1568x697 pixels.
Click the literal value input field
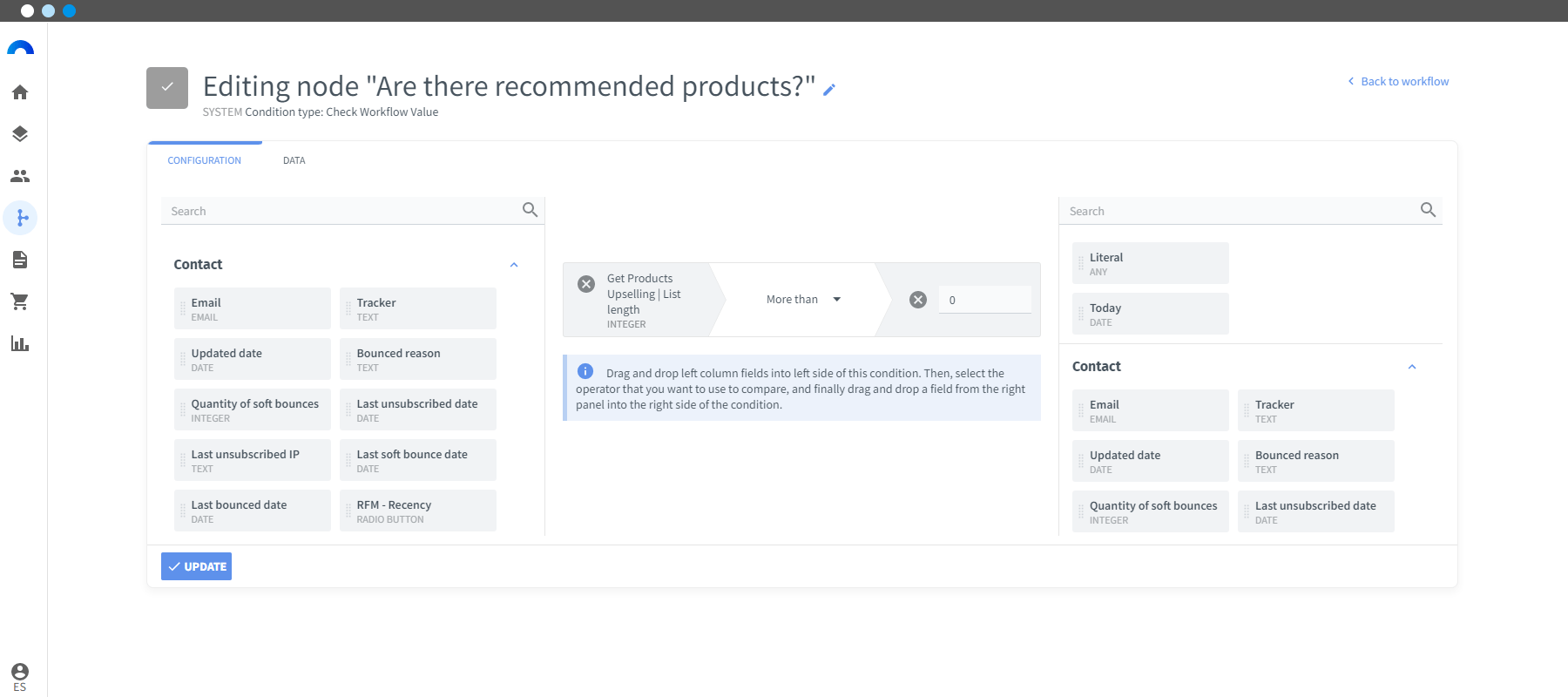985,300
